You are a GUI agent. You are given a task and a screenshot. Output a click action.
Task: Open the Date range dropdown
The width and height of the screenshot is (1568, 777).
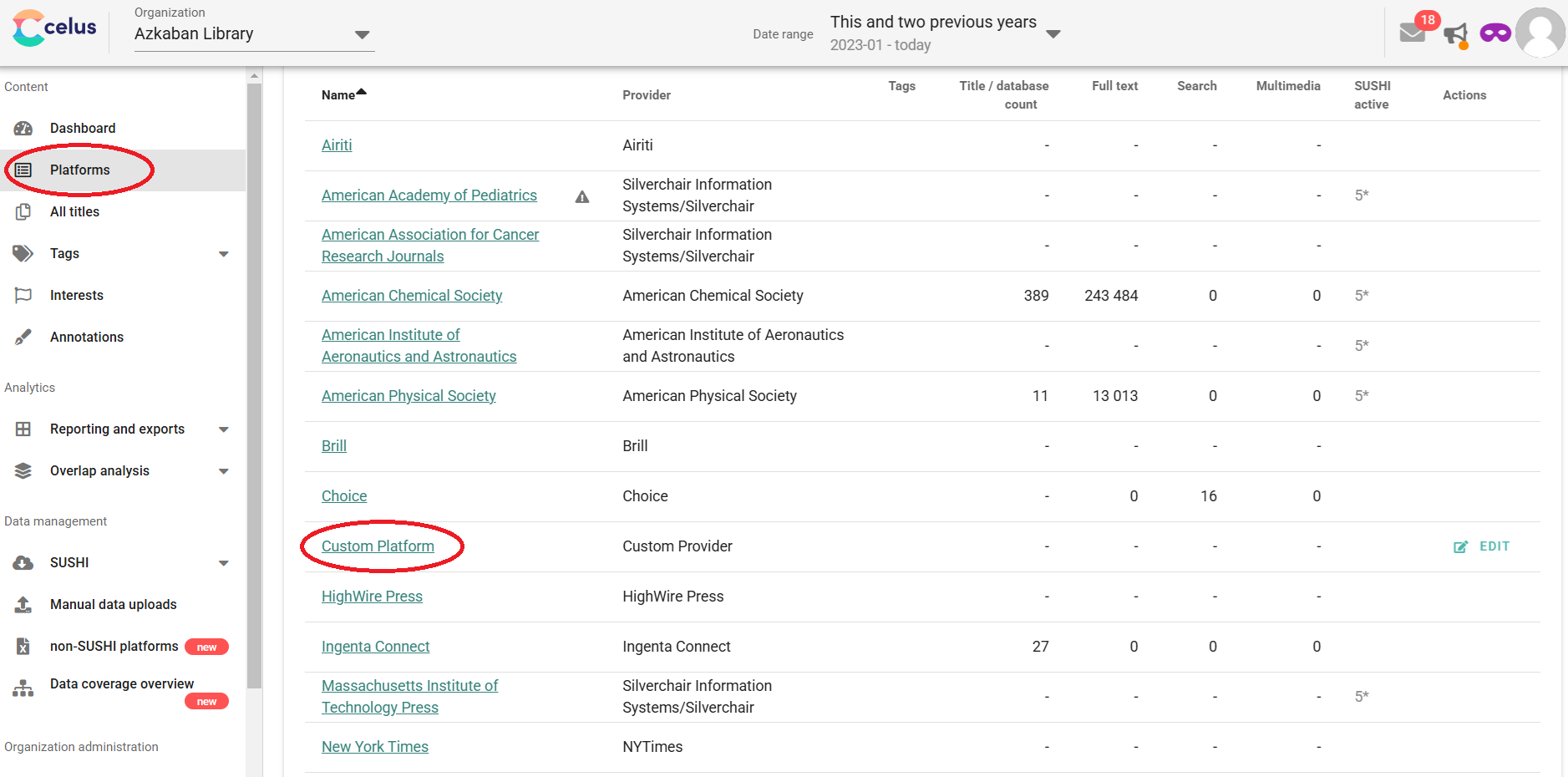pos(946,33)
